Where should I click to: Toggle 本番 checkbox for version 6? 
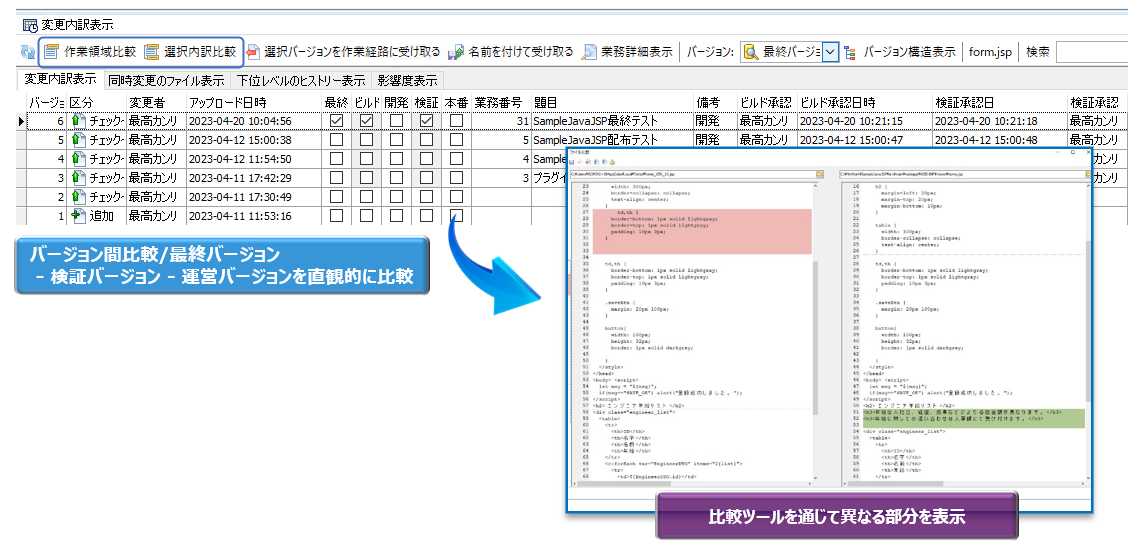456,121
